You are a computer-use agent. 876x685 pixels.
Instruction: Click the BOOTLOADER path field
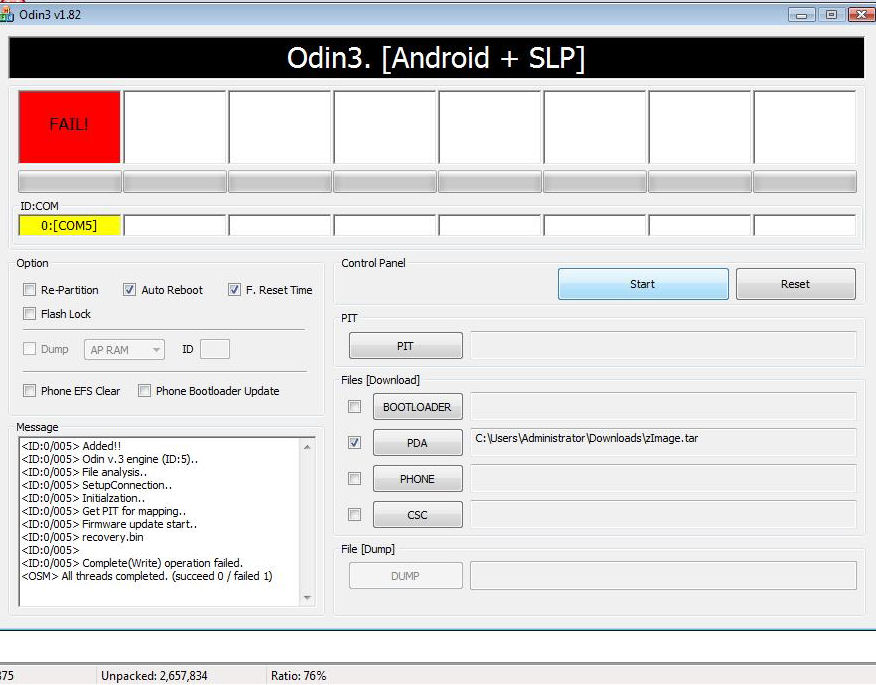[x=663, y=406]
